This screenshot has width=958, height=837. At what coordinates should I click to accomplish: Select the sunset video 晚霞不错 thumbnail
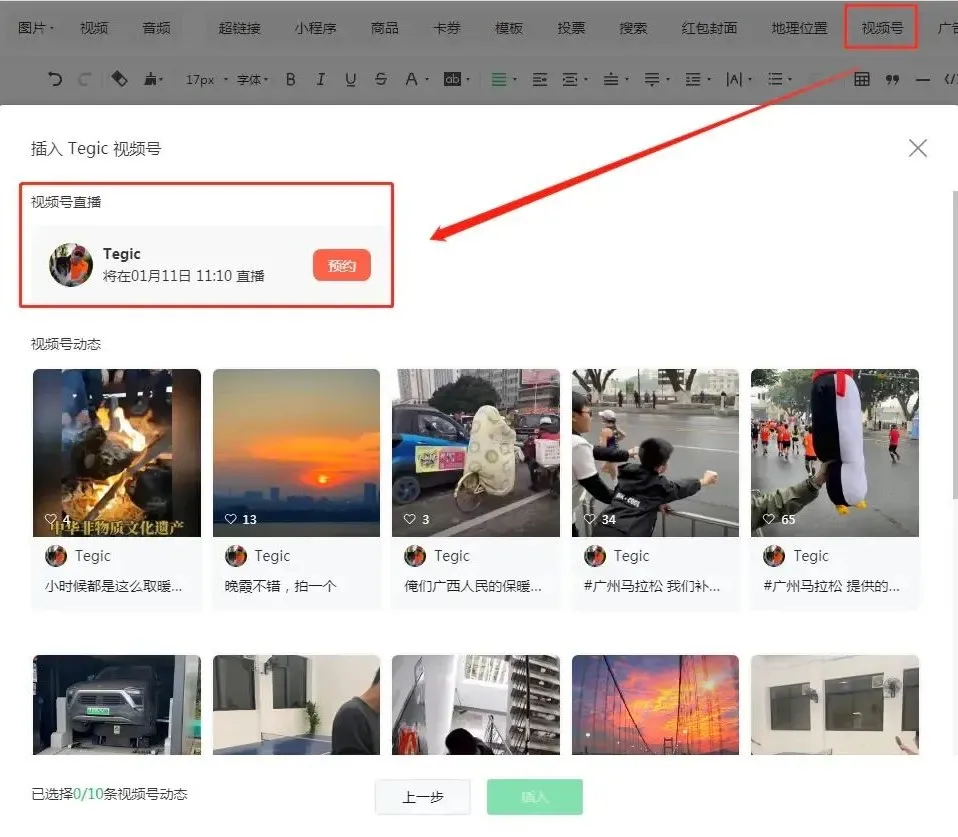[x=296, y=453]
